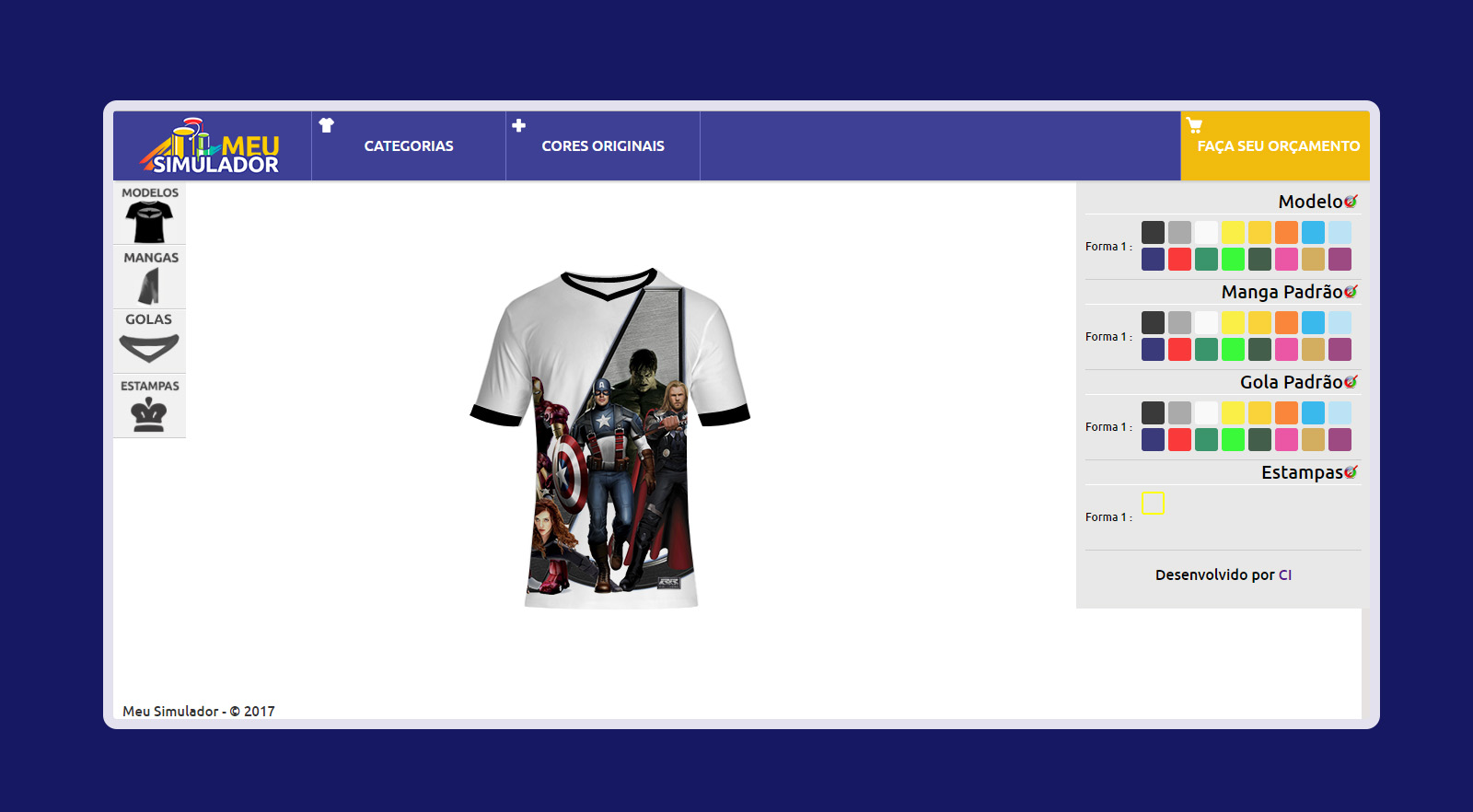Set Gola Padrão color to tan
This screenshot has height=812, width=1473.
[1313, 439]
